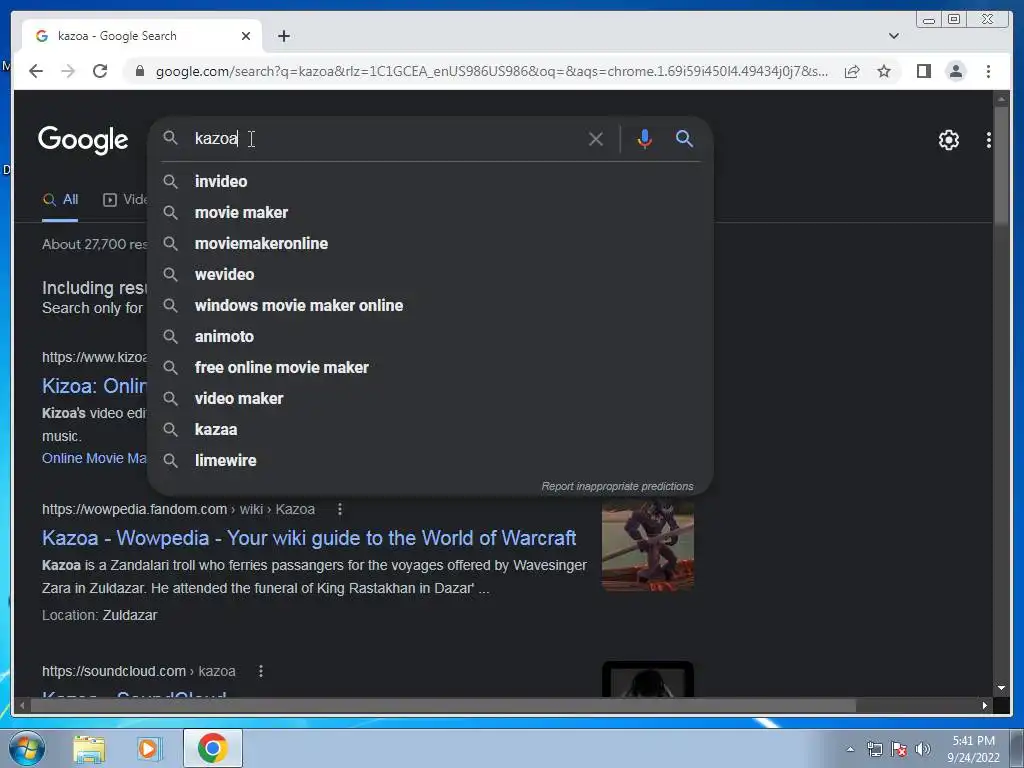Submit search with blue magnifier icon
Screen dimensions: 1024x768
684,138
